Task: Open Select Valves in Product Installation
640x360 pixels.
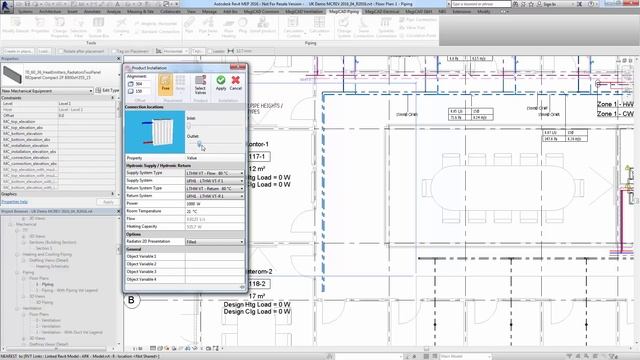Action: coord(200,85)
